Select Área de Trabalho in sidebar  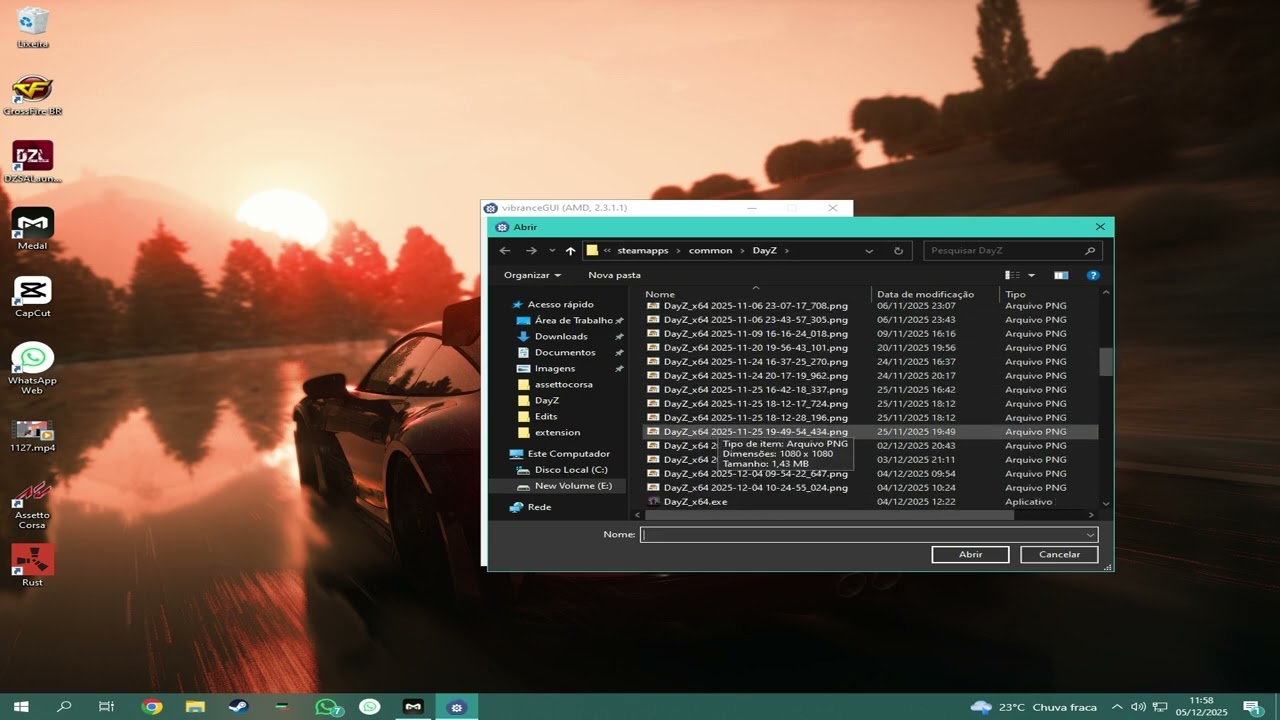click(x=572, y=320)
